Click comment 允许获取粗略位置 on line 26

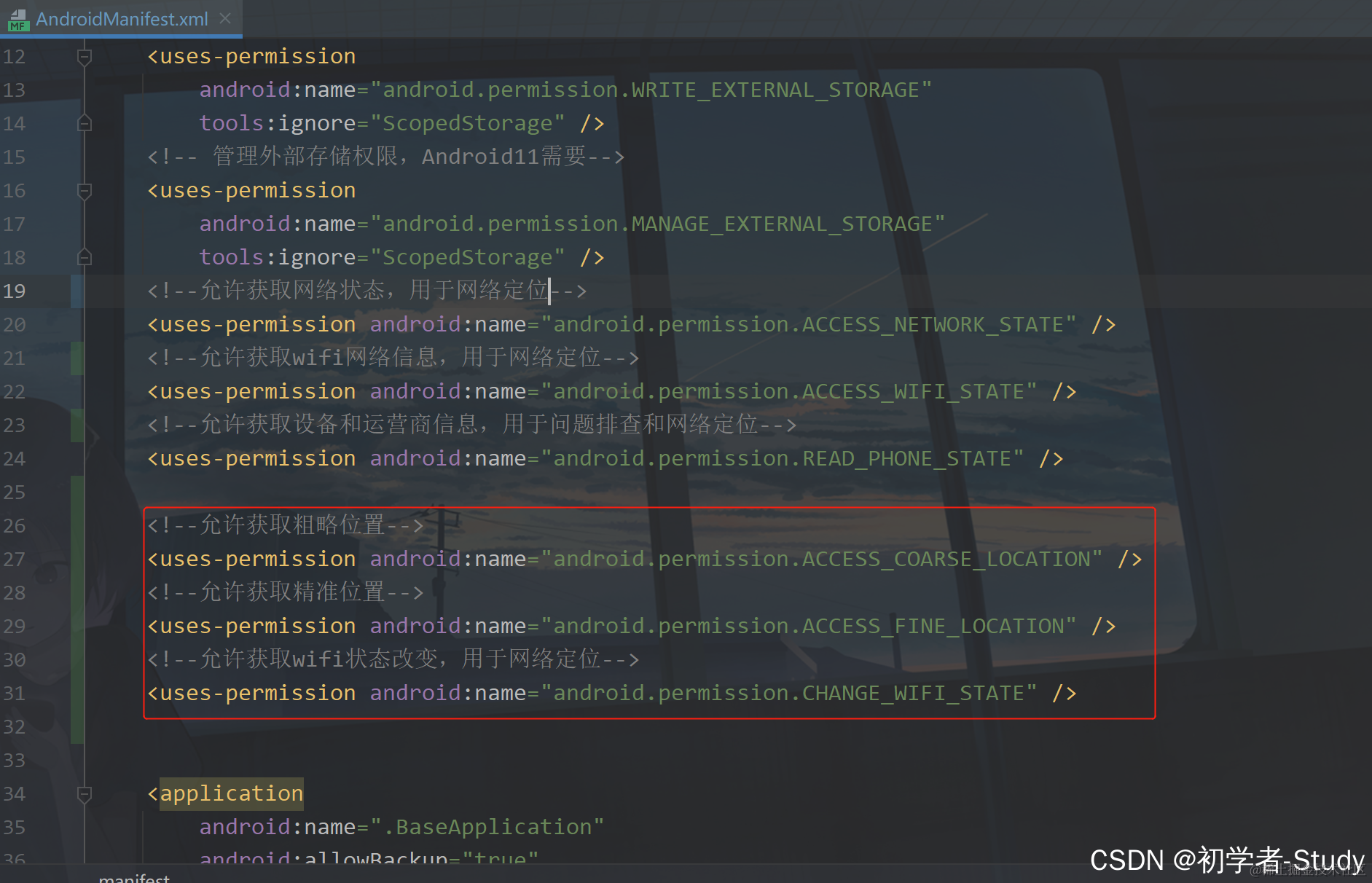pyautogui.click(x=286, y=525)
